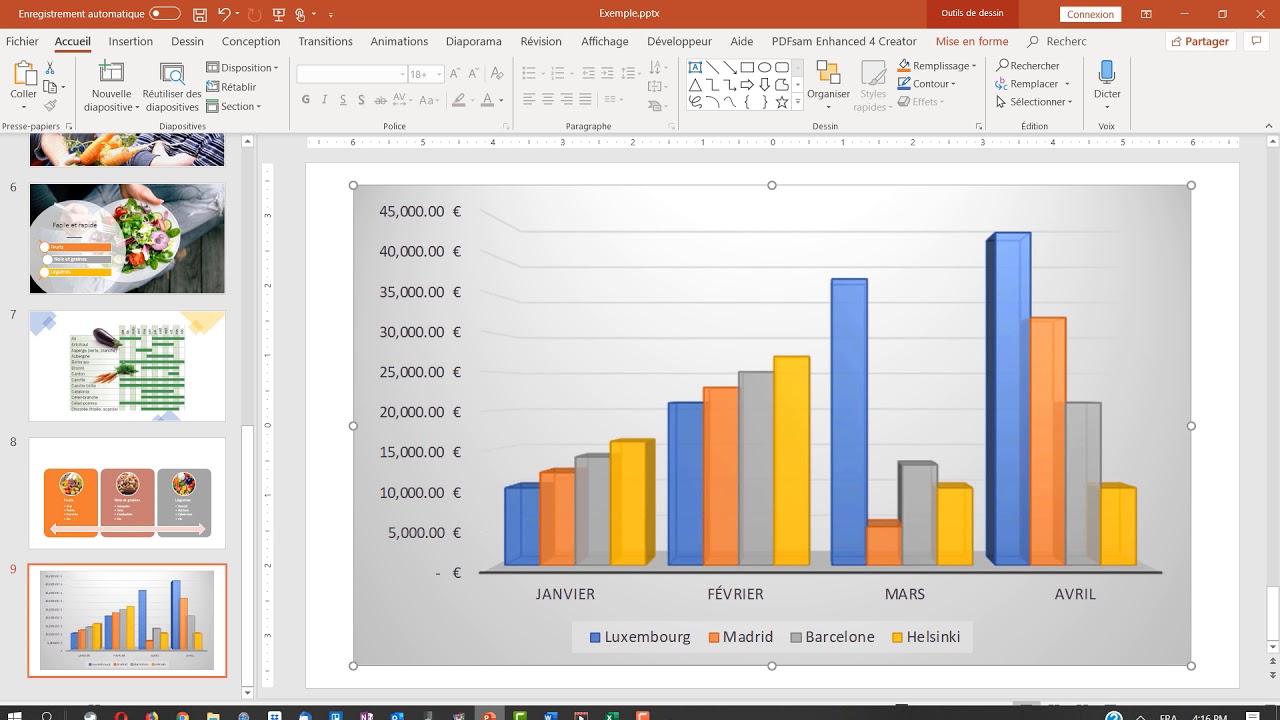Viewport: 1280px width, 720px height.
Task: Open the font size dropdown
Action: pos(440,74)
